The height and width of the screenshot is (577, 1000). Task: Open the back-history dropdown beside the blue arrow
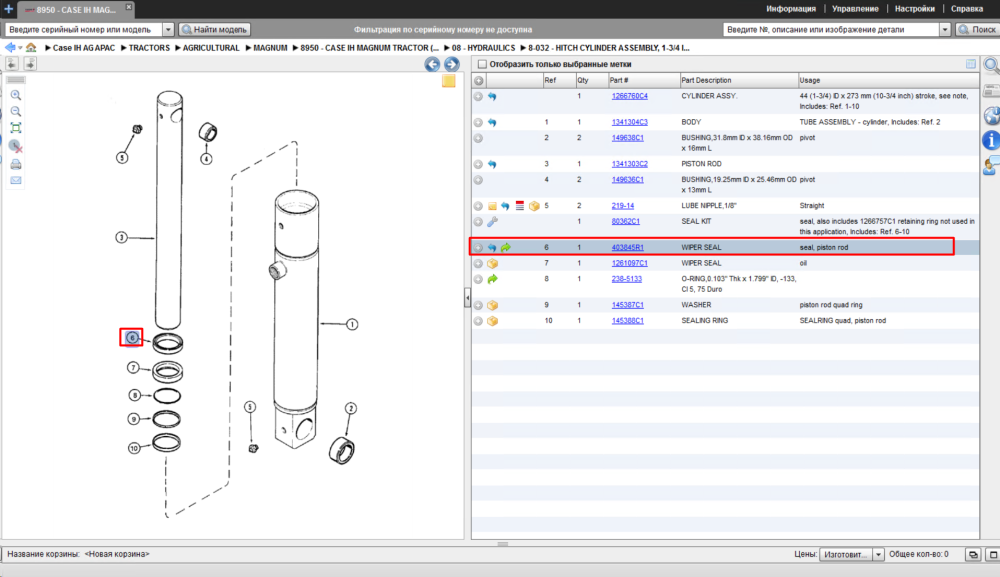click(20, 48)
